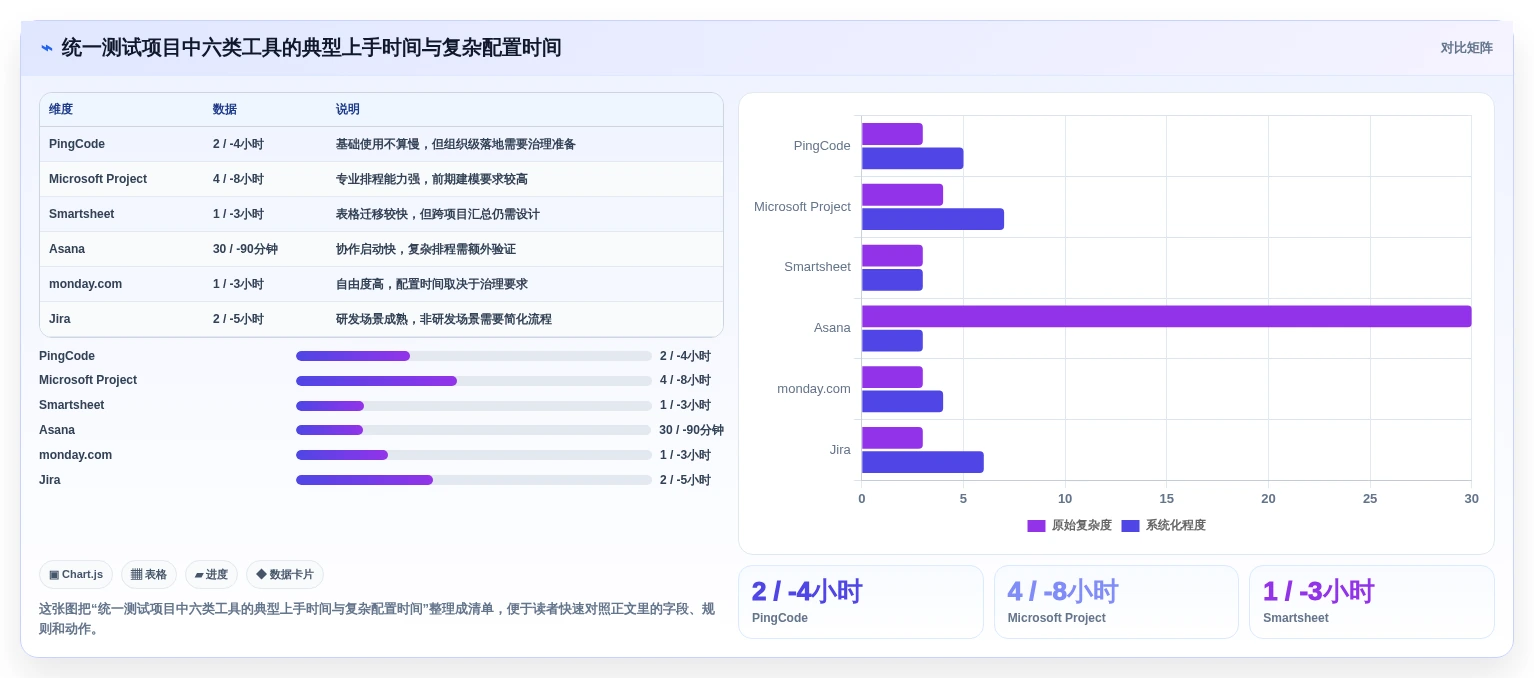Toggle the 系统化程度 legend swatch
The width and height of the screenshot is (1534, 678).
pos(1130,526)
